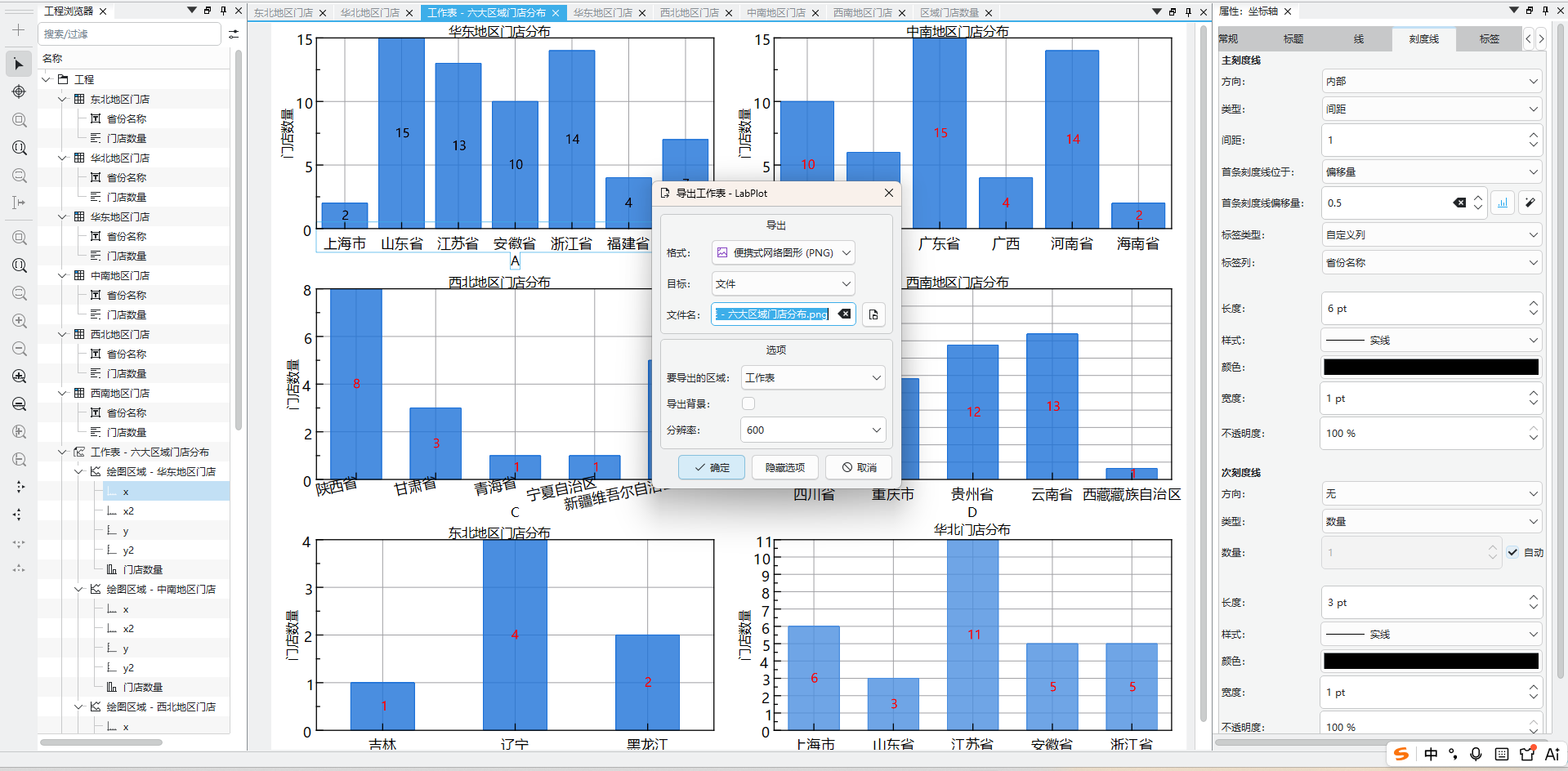Clear the first tick offset value
This screenshot has width=1568, height=771.
click(x=1459, y=203)
